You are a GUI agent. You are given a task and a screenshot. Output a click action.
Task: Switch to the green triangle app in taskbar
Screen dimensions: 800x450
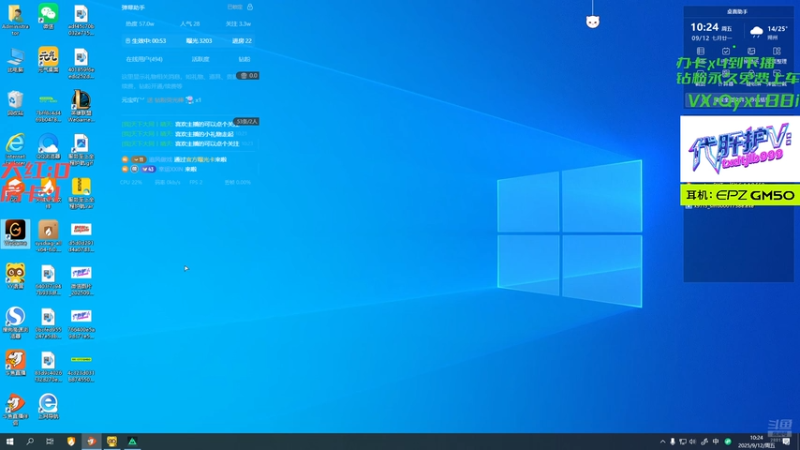point(132,441)
